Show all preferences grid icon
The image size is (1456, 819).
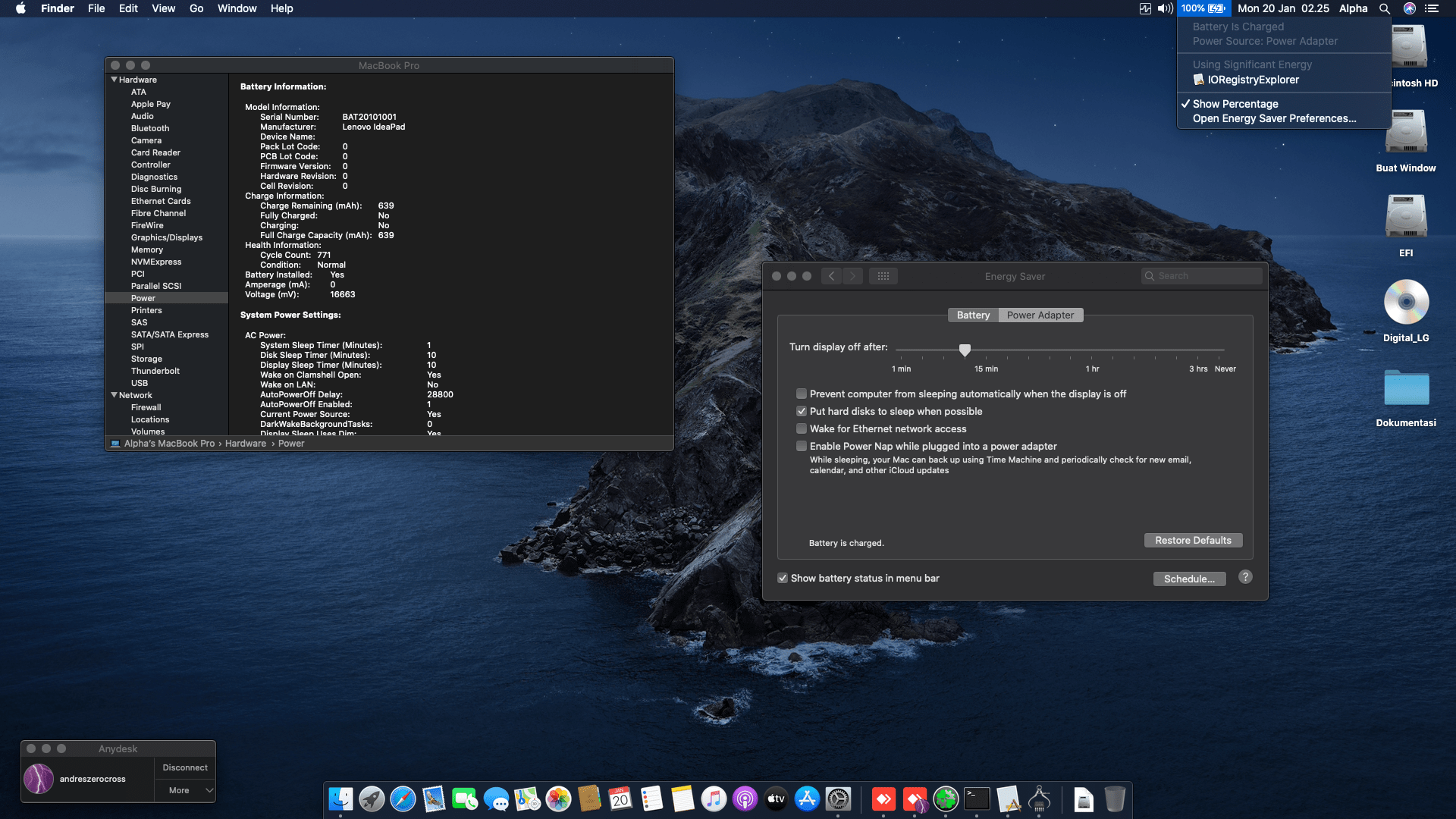click(883, 276)
